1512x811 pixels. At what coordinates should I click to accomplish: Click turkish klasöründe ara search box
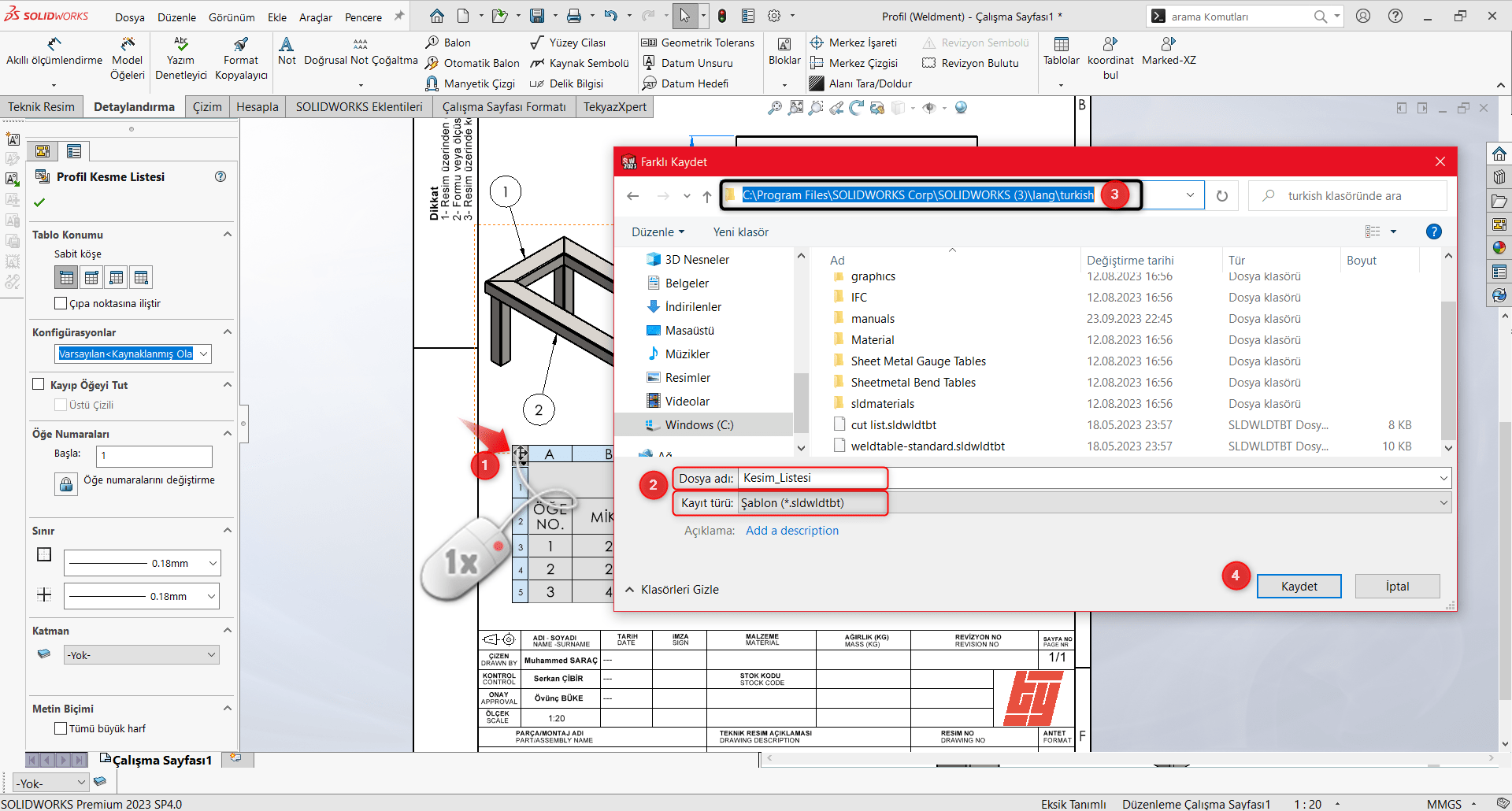[x=1347, y=195]
